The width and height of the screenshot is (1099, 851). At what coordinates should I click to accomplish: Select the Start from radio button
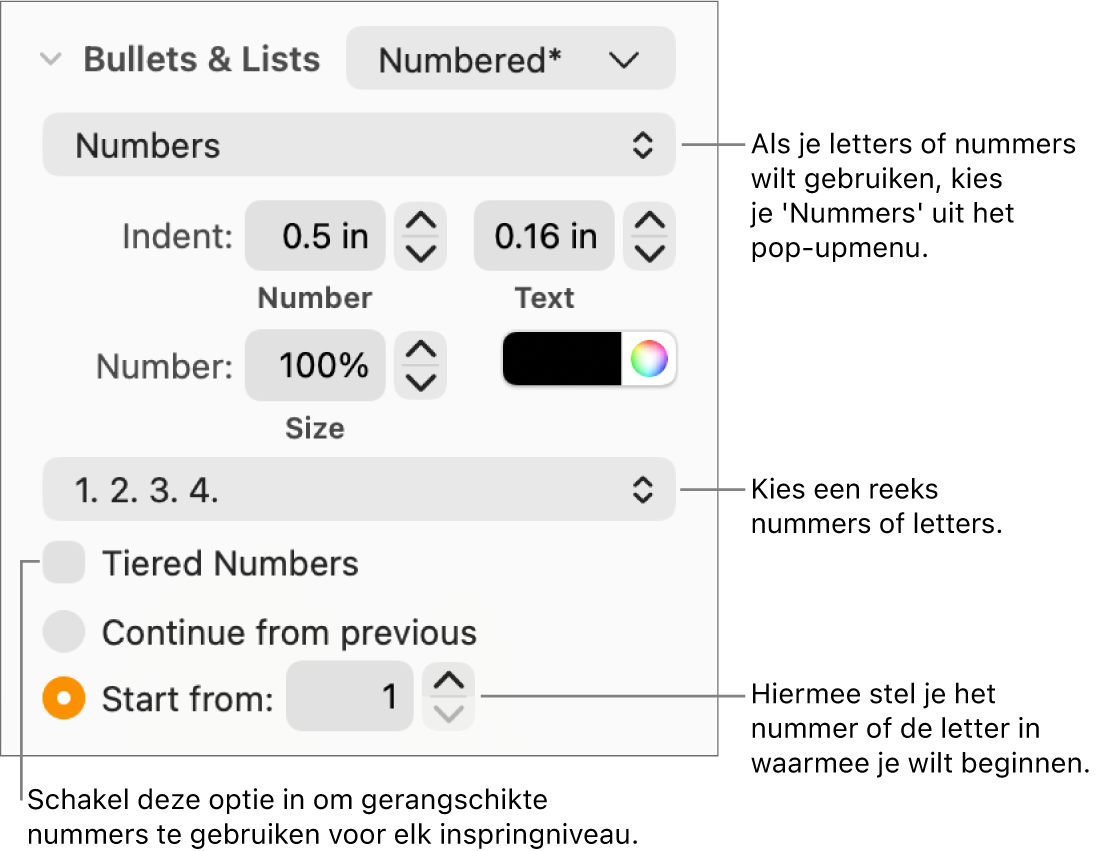[65, 699]
